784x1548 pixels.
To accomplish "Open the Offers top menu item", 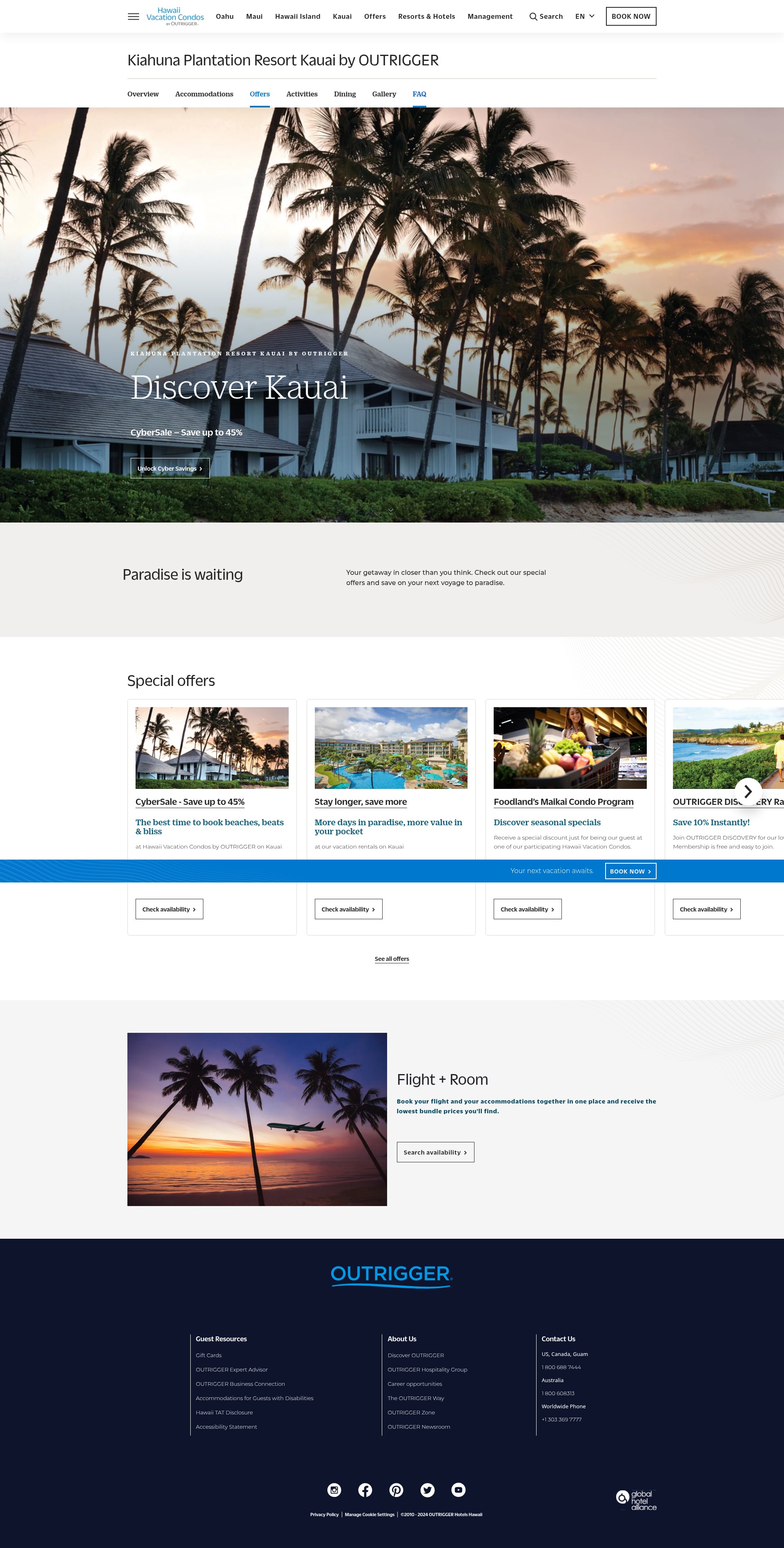I will pyautogui.click(x=375, y=16).
